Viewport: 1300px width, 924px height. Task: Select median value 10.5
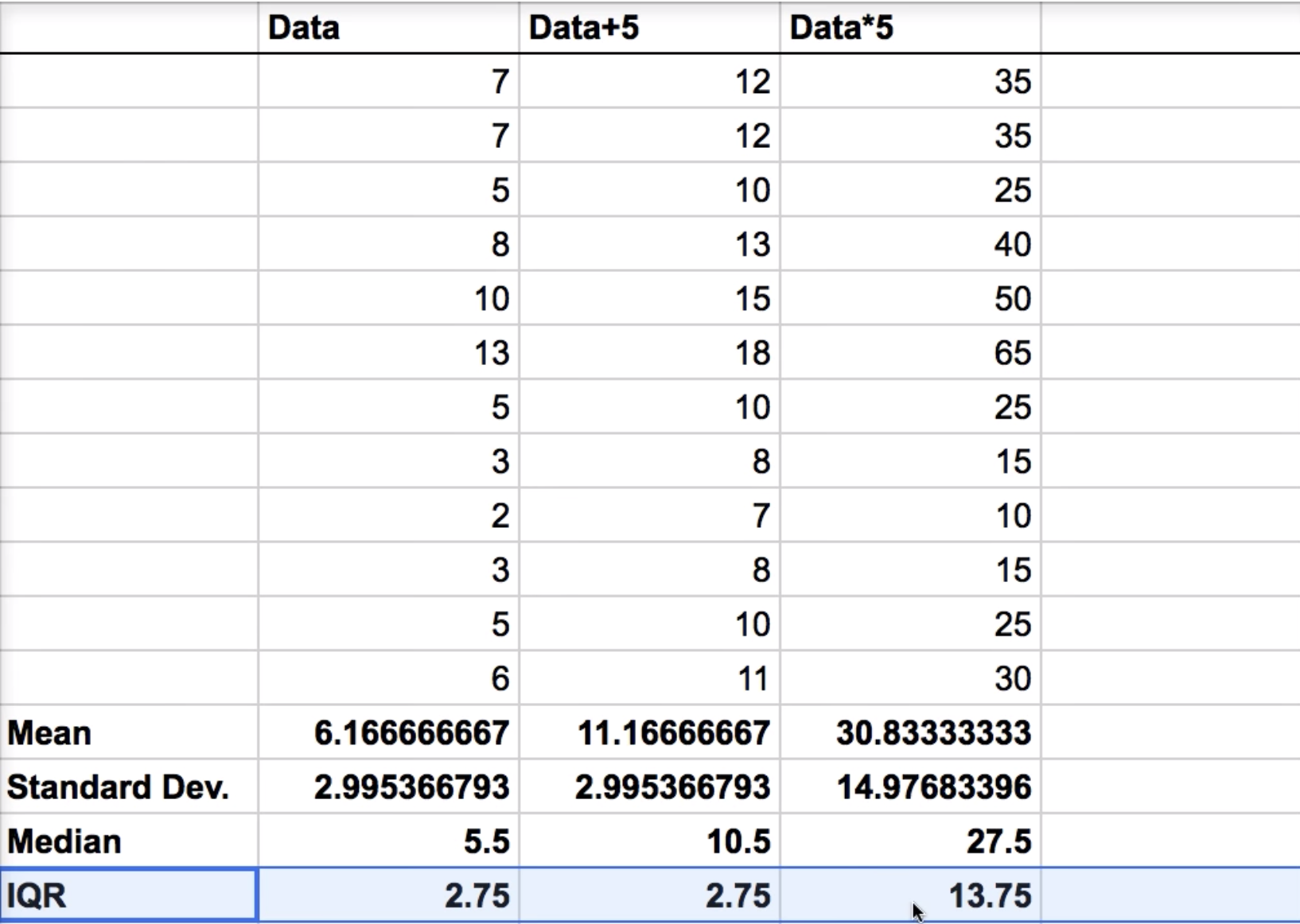click(x=650, y=841)
